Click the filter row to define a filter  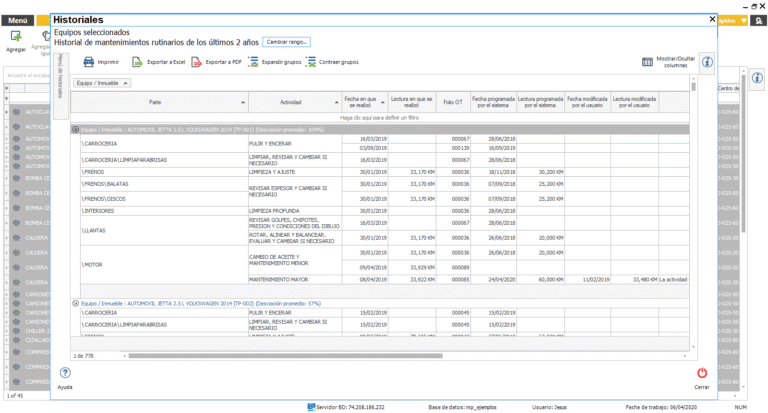(x=378, y=118)
